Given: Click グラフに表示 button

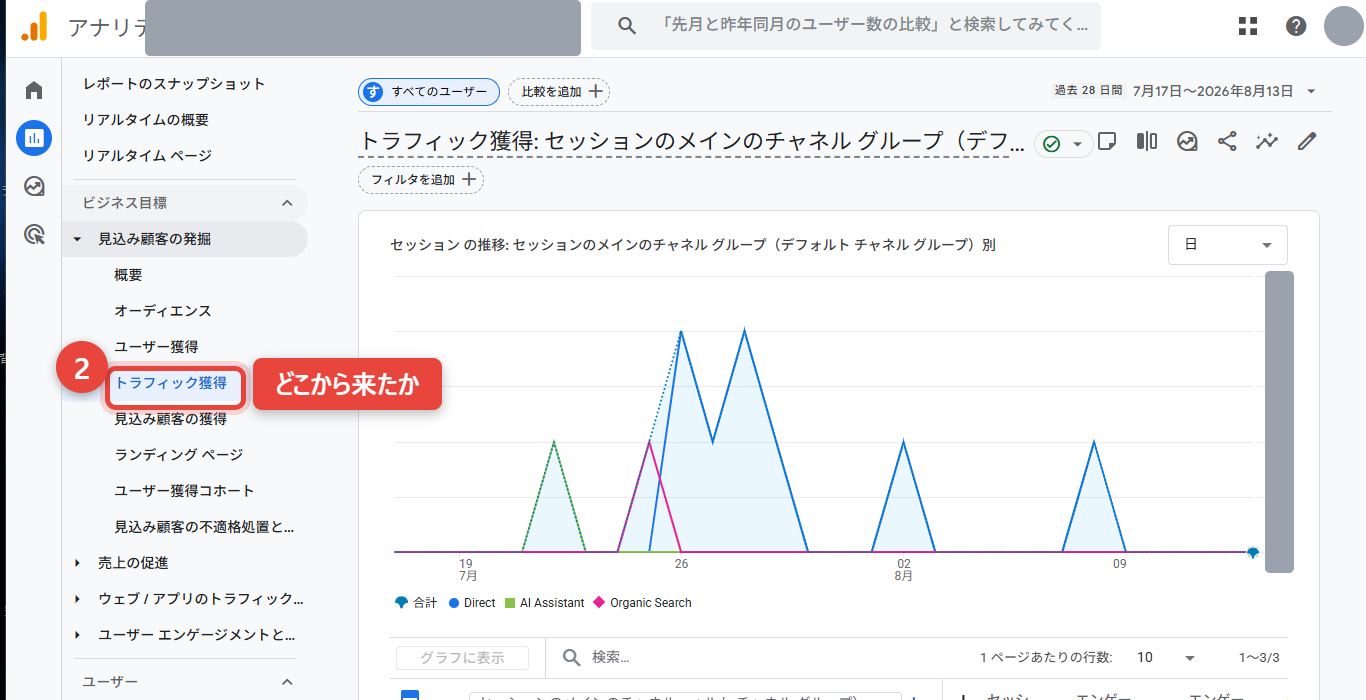Looking at the screenshot, I should 462,658.
